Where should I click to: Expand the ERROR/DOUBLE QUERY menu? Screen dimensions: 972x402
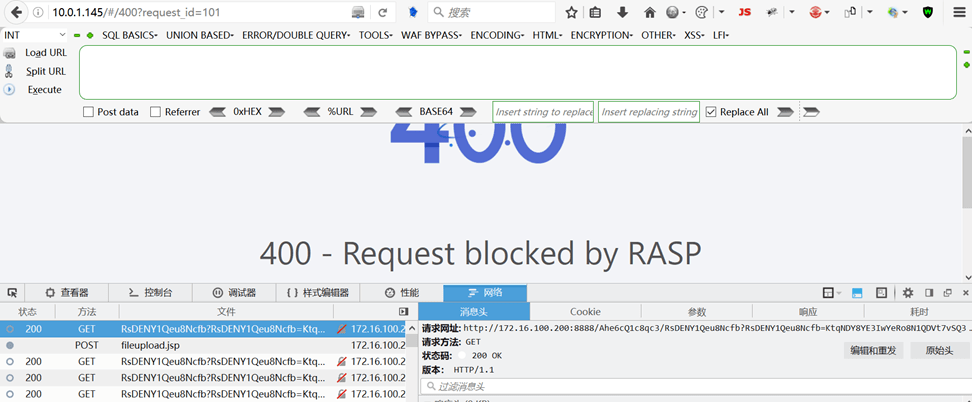(x=296, y=35)
